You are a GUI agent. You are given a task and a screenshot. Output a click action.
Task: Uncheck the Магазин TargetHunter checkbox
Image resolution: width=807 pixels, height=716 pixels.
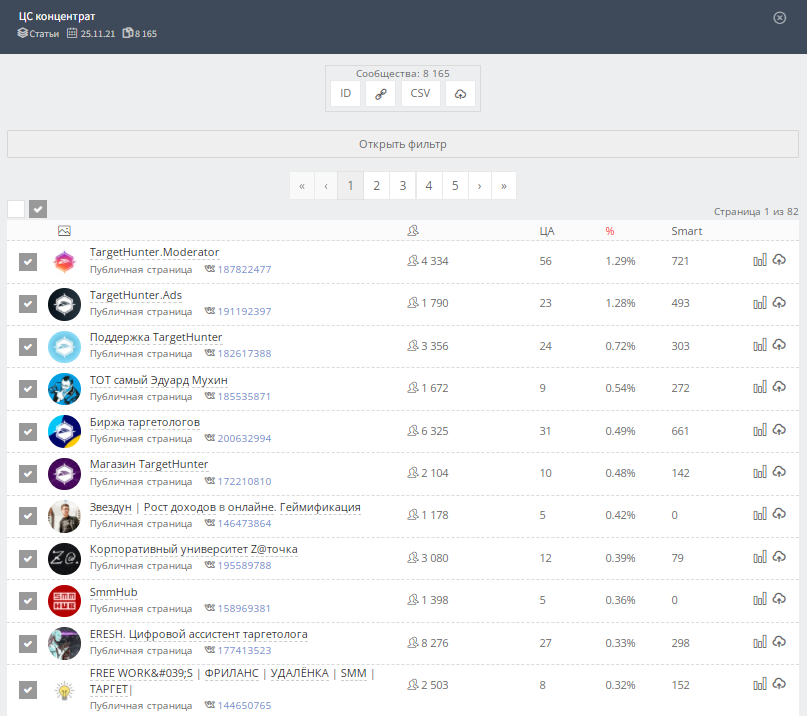[28, 474]
